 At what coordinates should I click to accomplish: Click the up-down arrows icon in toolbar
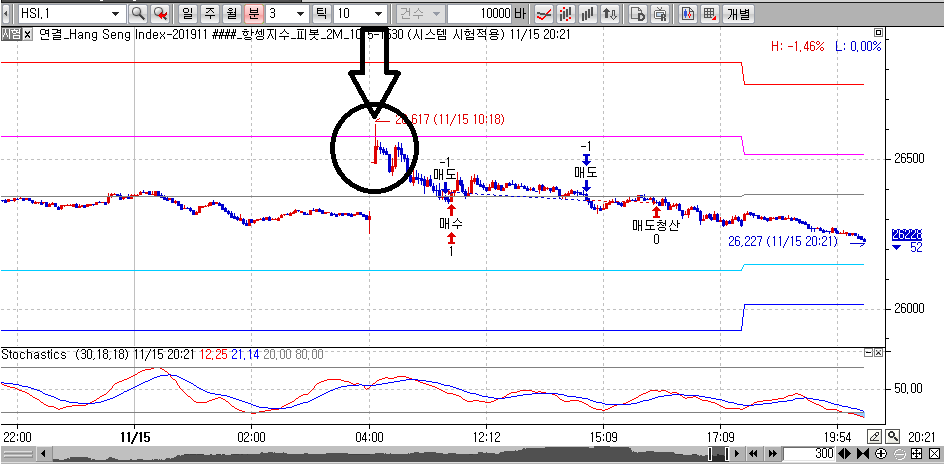pyautogui.click(x=611, y=14)
